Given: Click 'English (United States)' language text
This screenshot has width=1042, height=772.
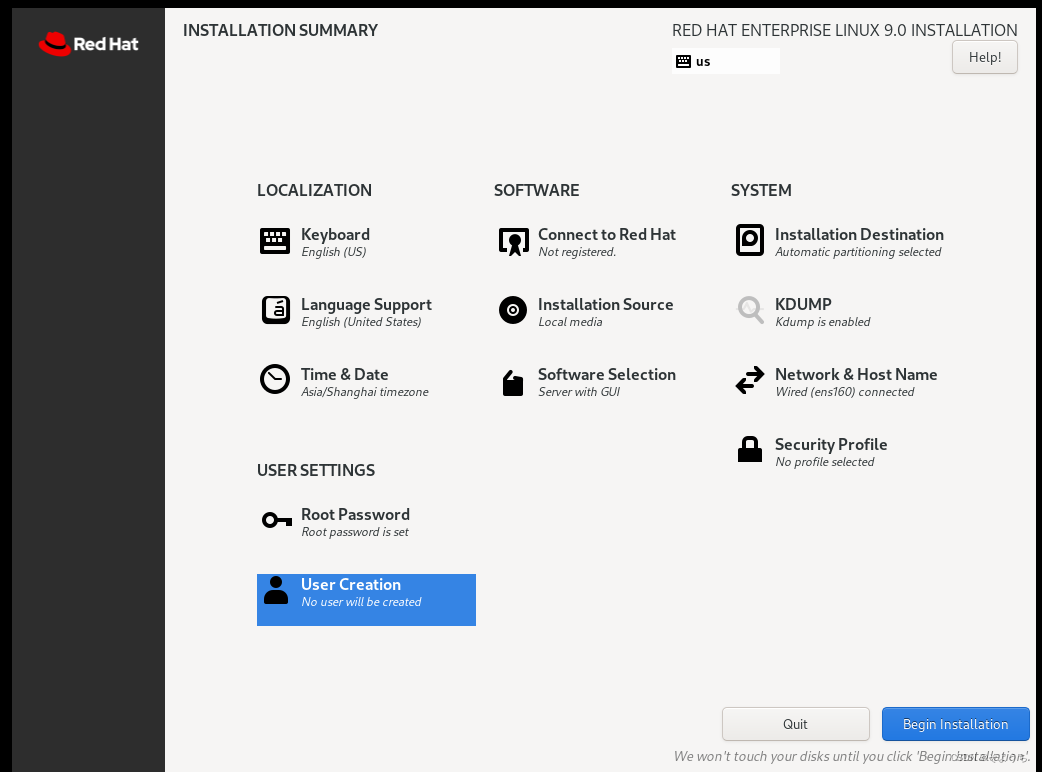Looking at the screenshot, I should tap(361, 322).
